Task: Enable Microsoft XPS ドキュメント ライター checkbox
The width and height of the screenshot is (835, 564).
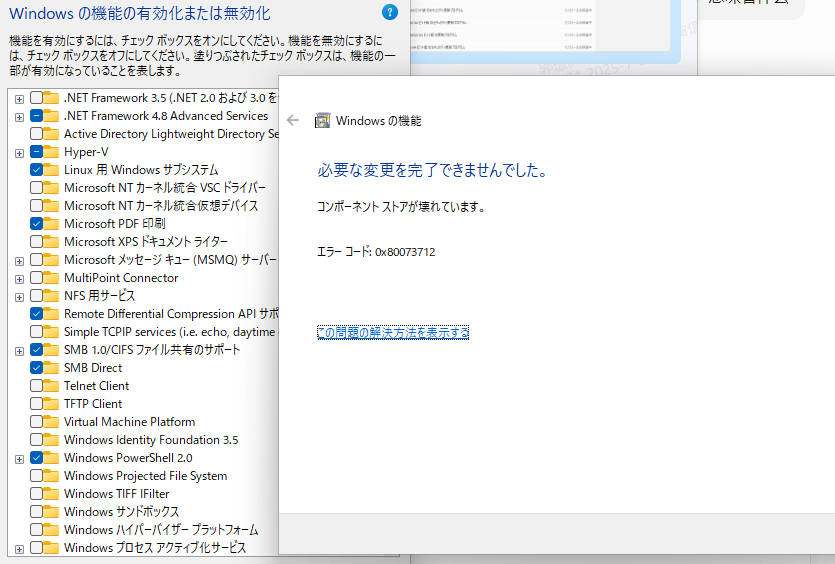Action: click(36, 242)
